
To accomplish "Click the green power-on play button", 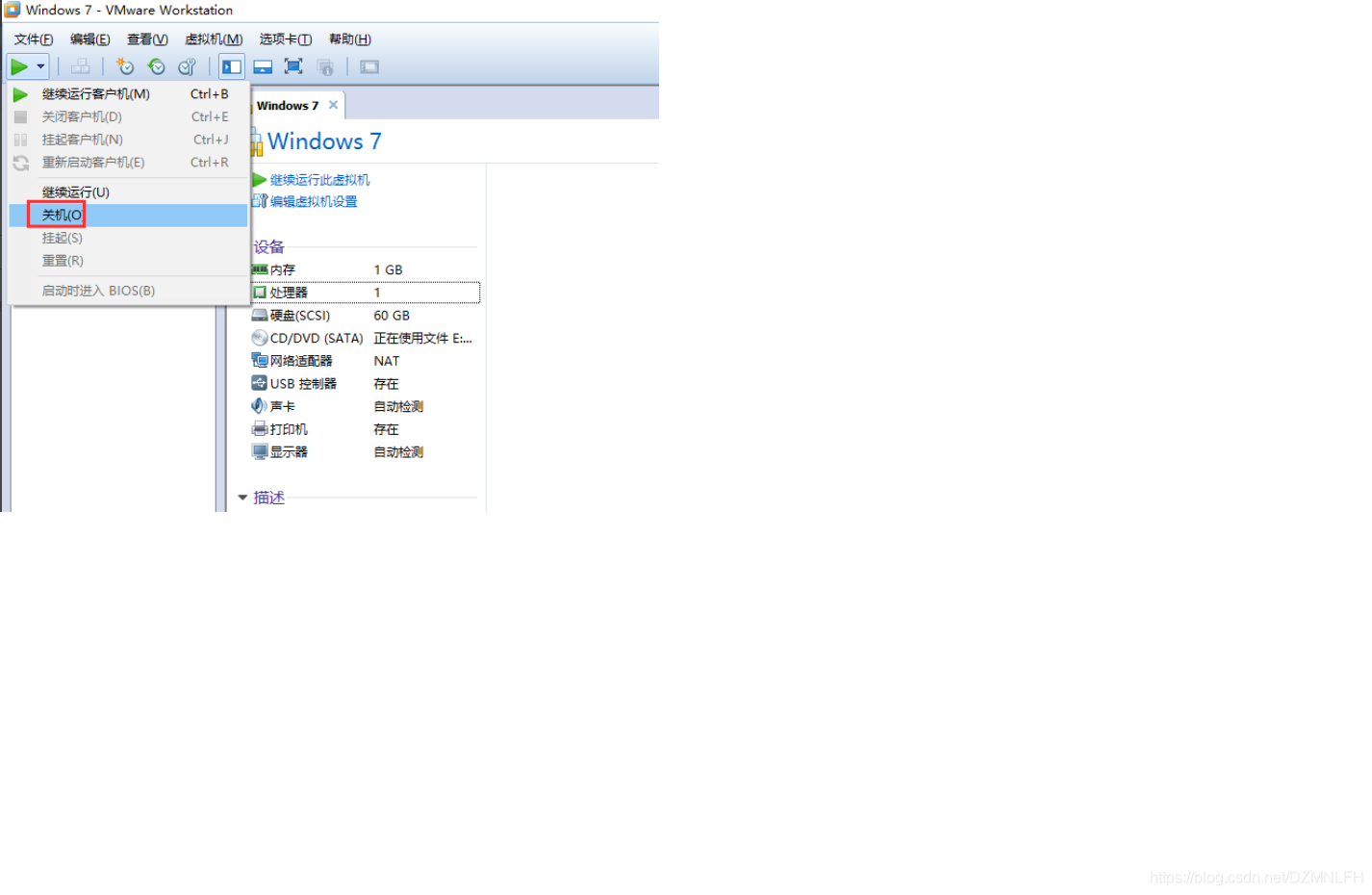I will pyautogui.click(x=19, y=66).
